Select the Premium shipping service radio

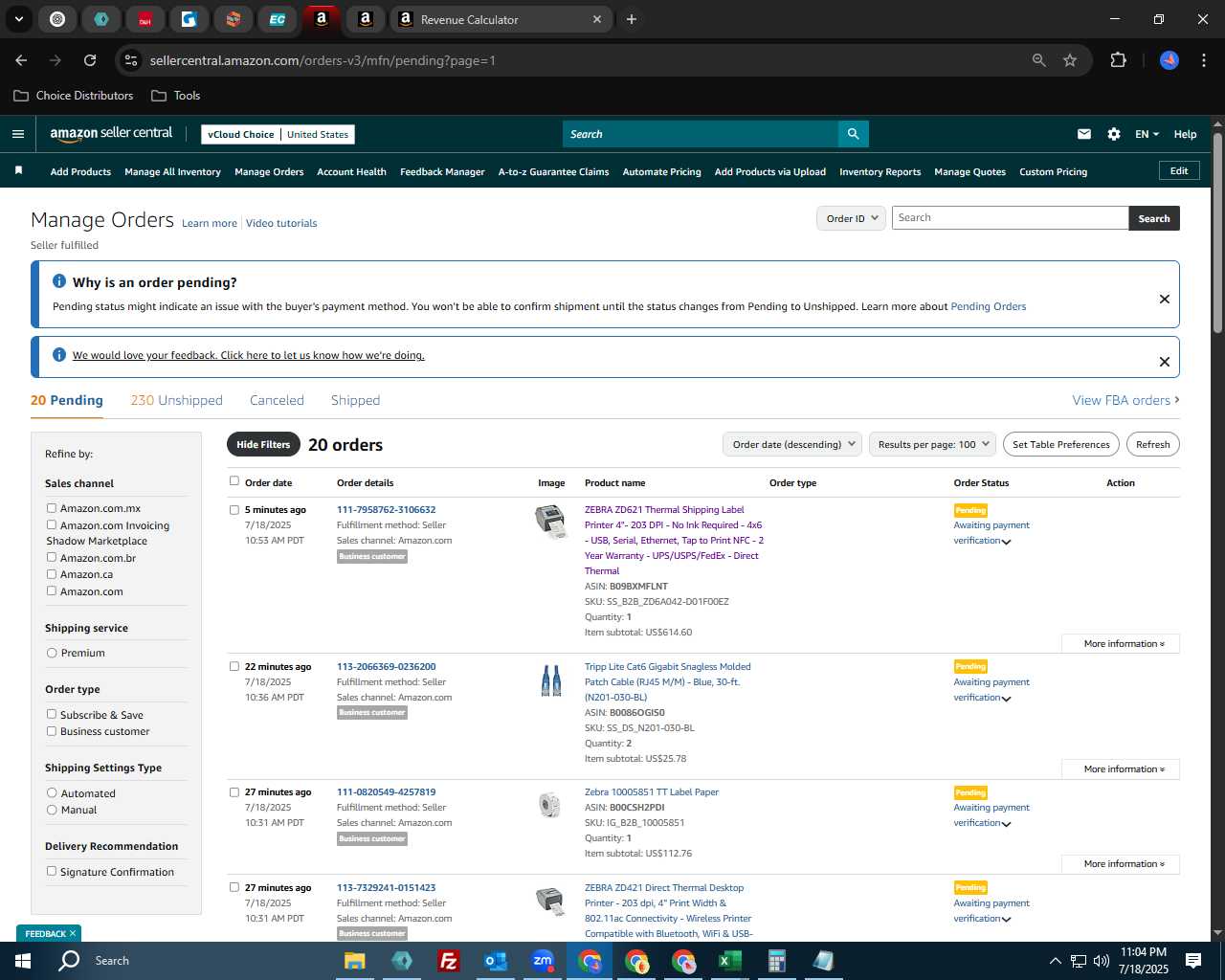[x=52, y=653]
